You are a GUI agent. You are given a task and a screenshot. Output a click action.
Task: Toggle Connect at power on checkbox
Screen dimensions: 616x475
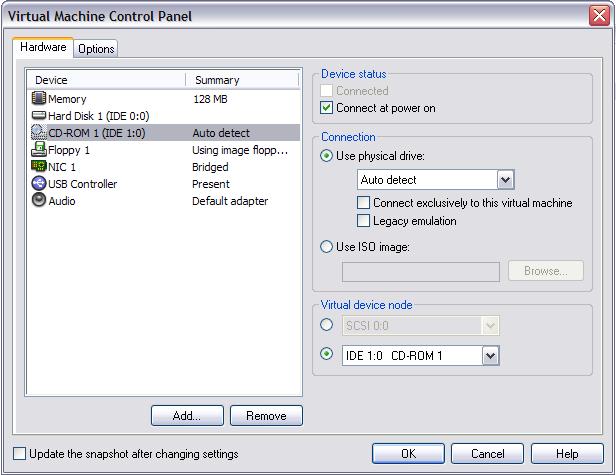pyautogui.click(x=327, y=108)
